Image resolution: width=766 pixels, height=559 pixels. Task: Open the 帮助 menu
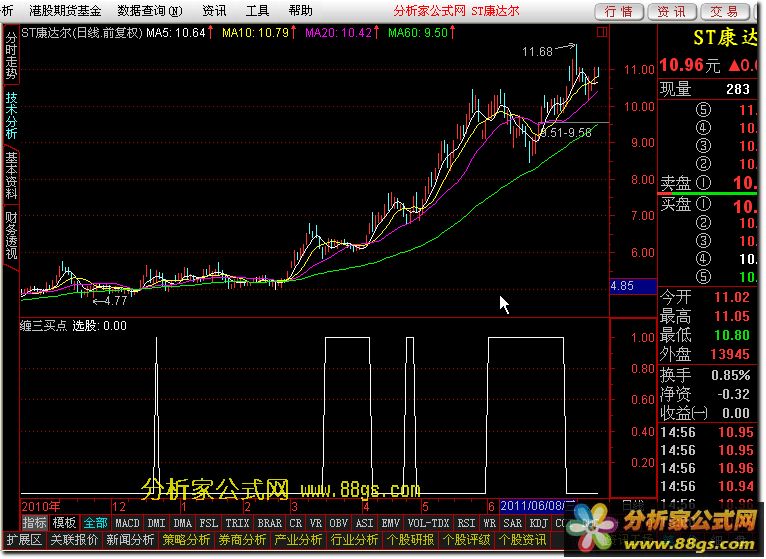coord(300,10)
